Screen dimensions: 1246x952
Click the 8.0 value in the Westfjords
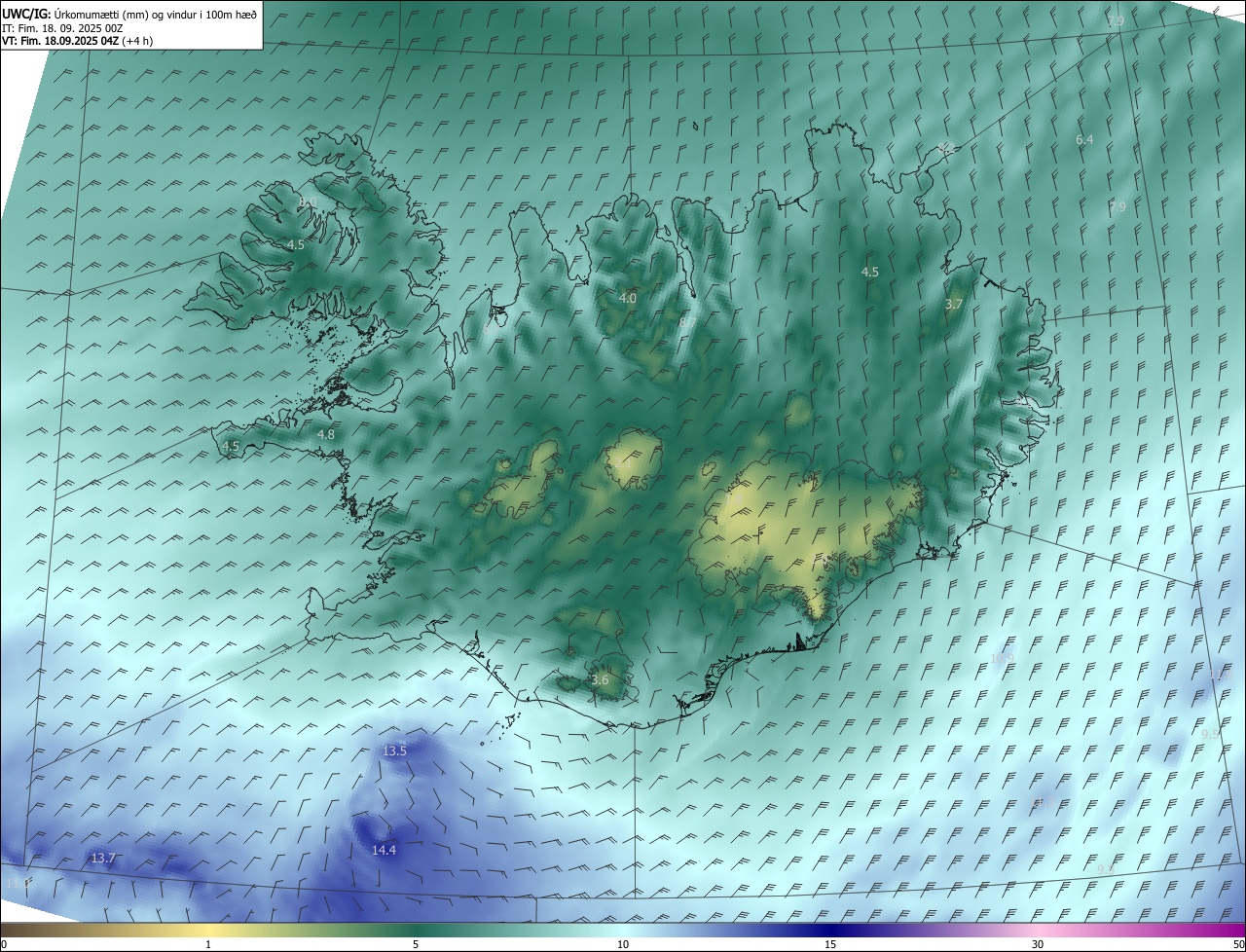pos(308,201)
